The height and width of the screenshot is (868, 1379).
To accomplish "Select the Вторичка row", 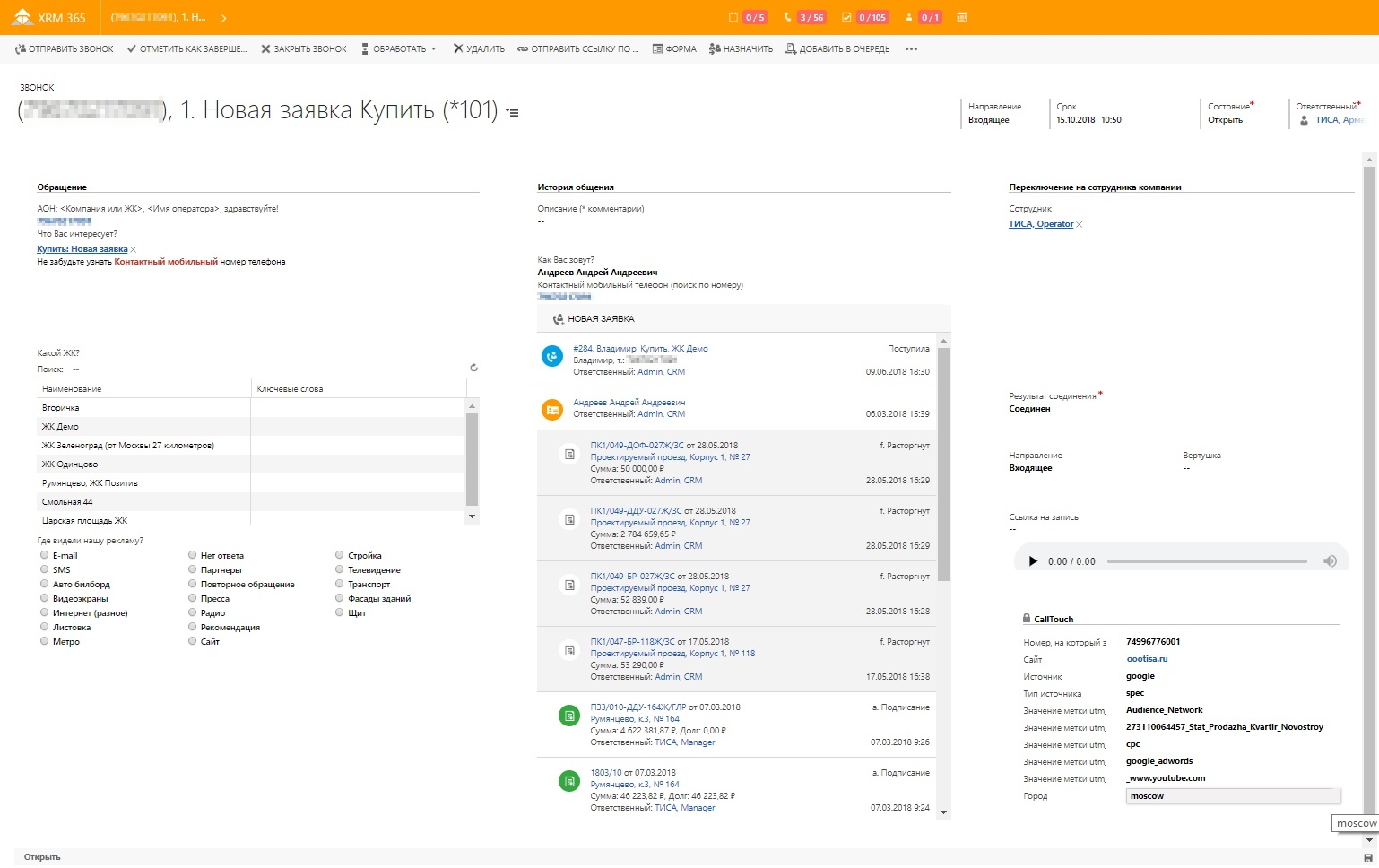I will click(x=251, y=408).
